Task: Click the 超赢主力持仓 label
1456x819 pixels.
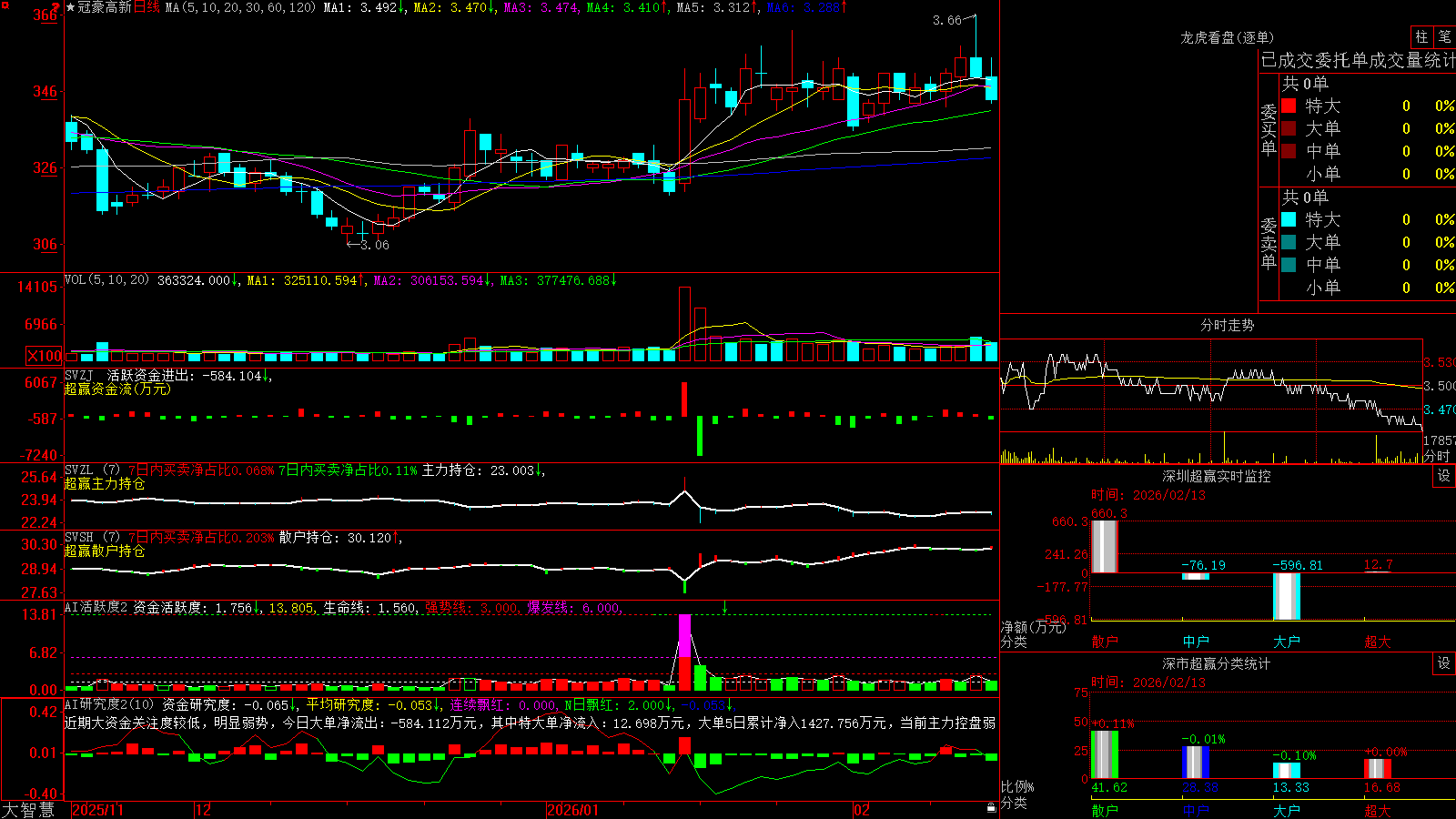Action: [105, 483]
